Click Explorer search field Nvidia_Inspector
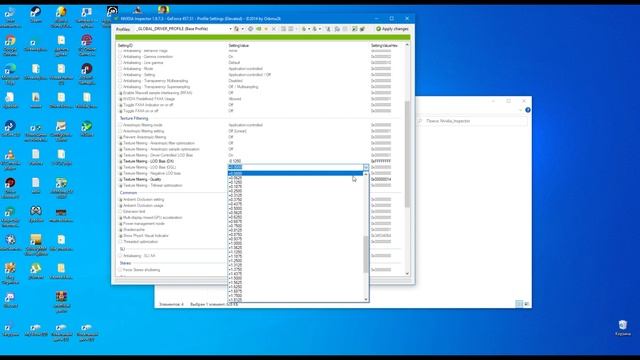 click(x=472, y=121)
